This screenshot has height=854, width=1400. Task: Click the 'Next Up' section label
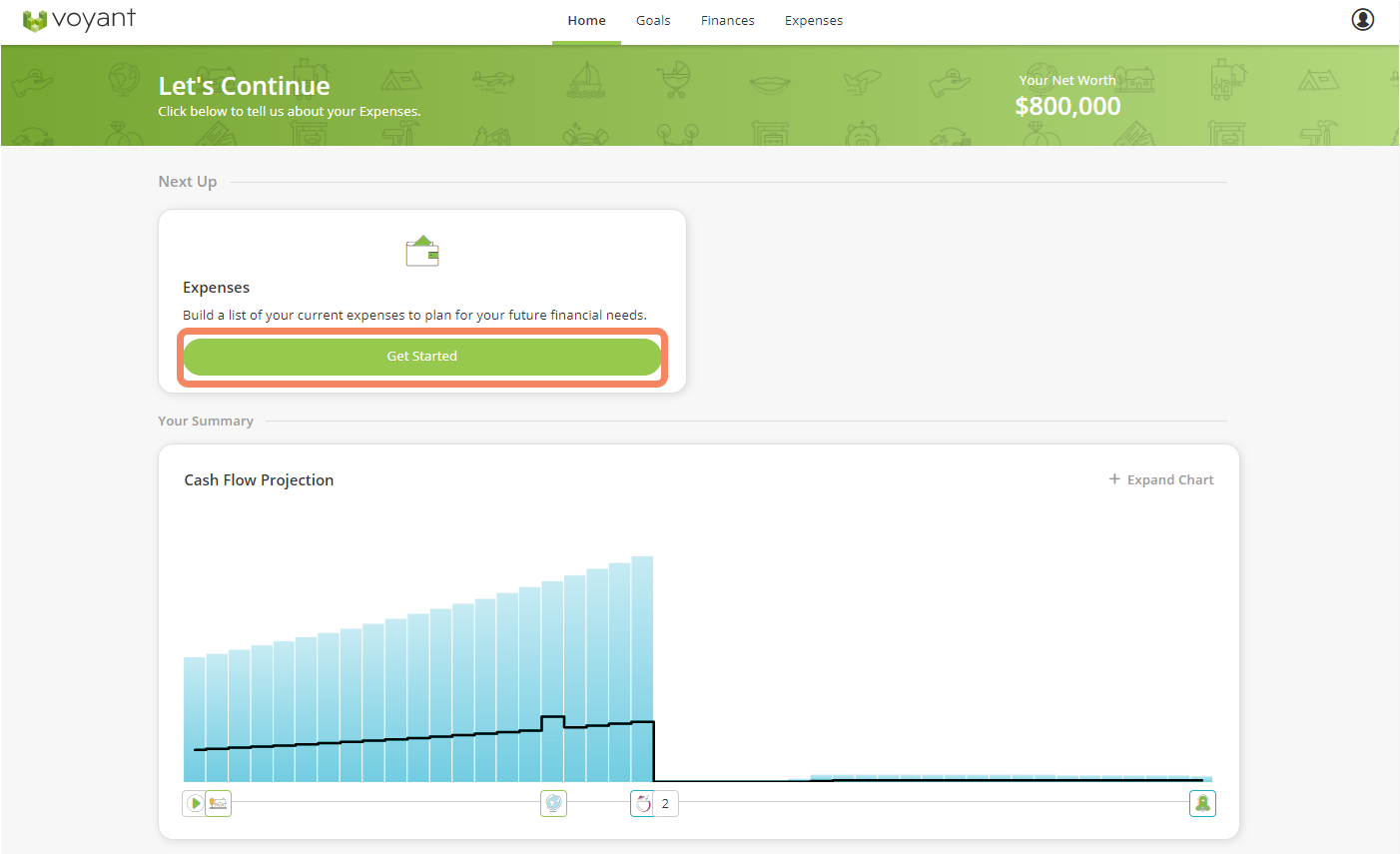[x=187, y=182]
